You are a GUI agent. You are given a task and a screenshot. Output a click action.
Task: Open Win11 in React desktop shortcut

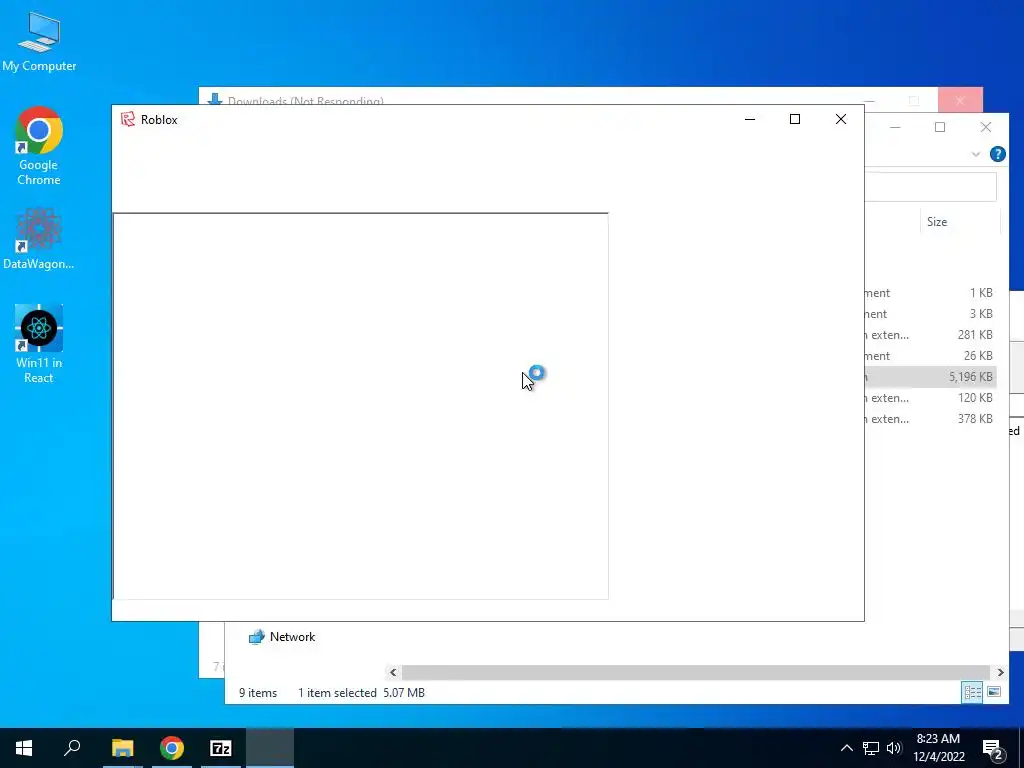tap(39, 344)
